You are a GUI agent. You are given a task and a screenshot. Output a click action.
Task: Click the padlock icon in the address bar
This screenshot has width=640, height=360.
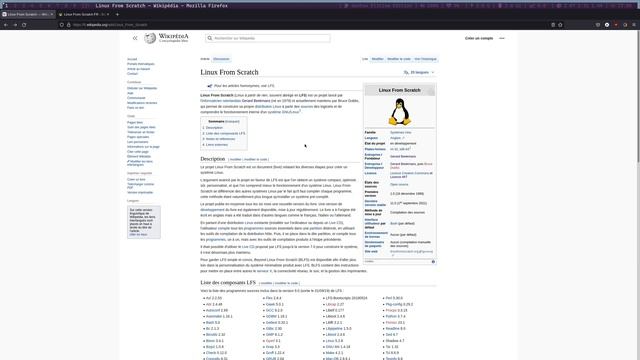[69, 25]
